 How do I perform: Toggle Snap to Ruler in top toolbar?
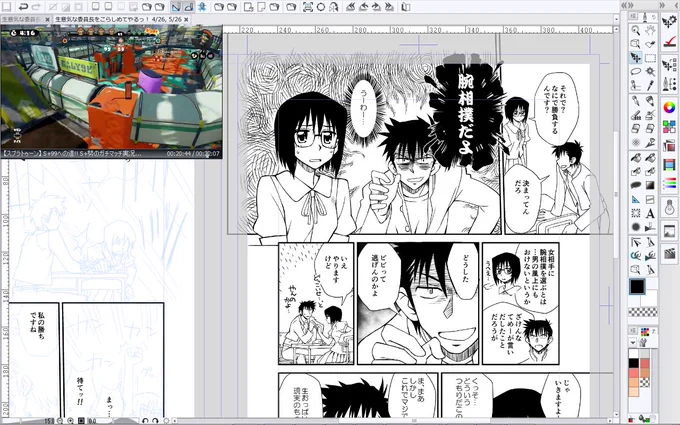coord(176,7)
